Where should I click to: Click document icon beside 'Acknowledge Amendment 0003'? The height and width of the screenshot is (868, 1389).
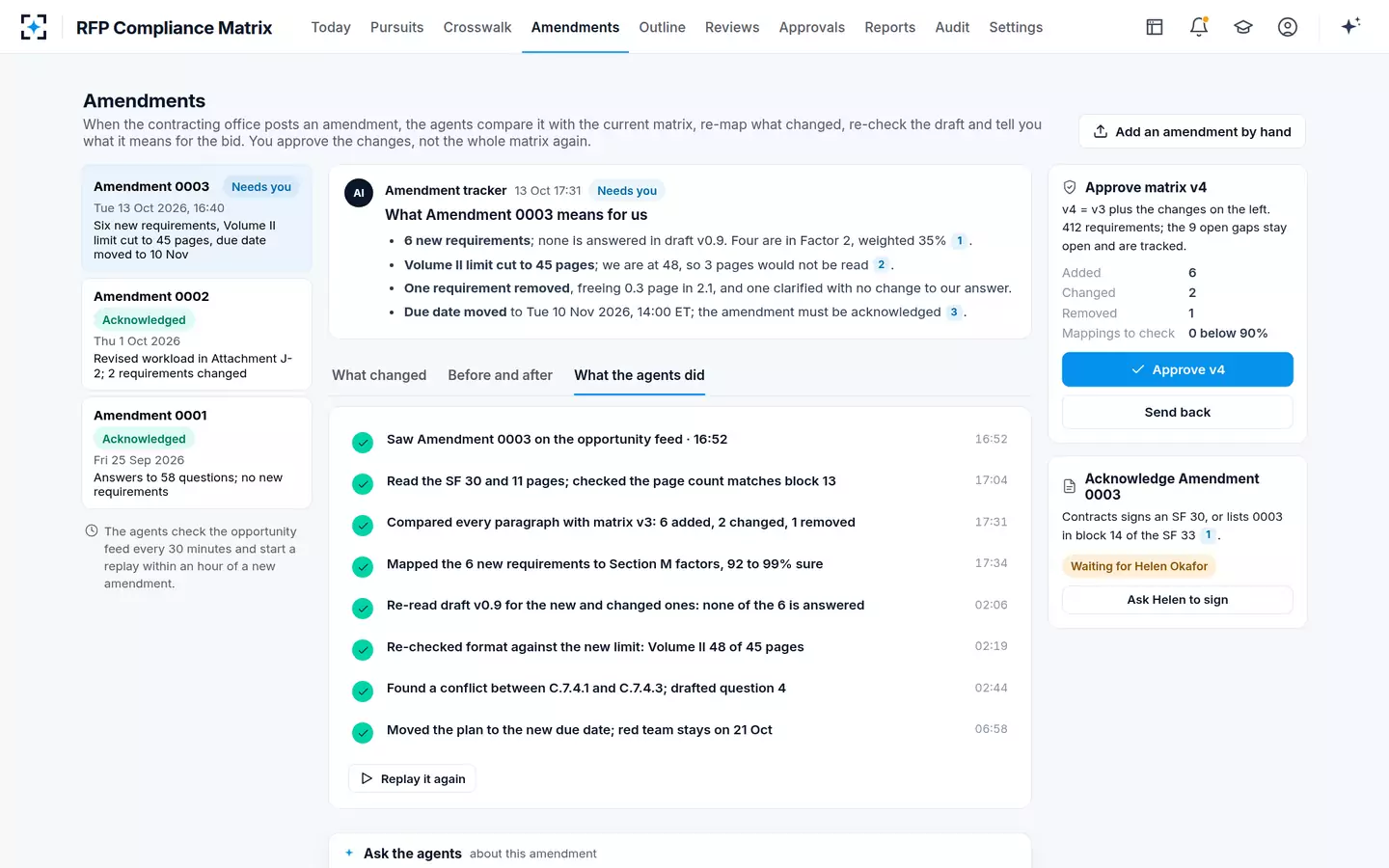[1070, 487]
